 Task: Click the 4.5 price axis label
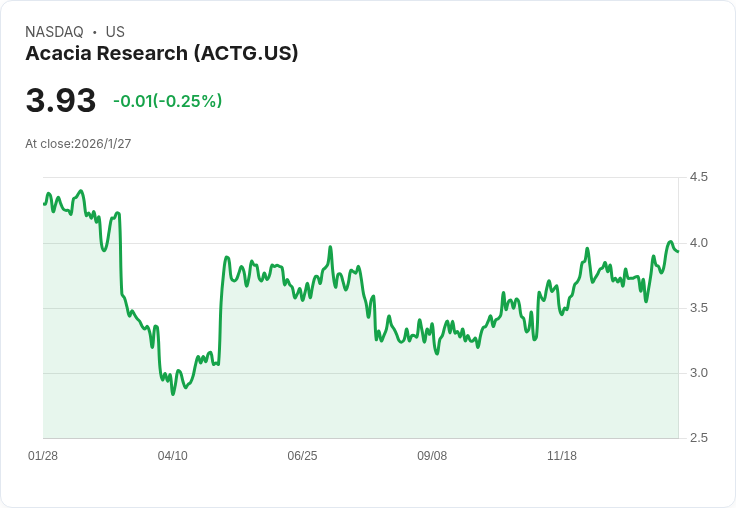[x=698, y=177]
